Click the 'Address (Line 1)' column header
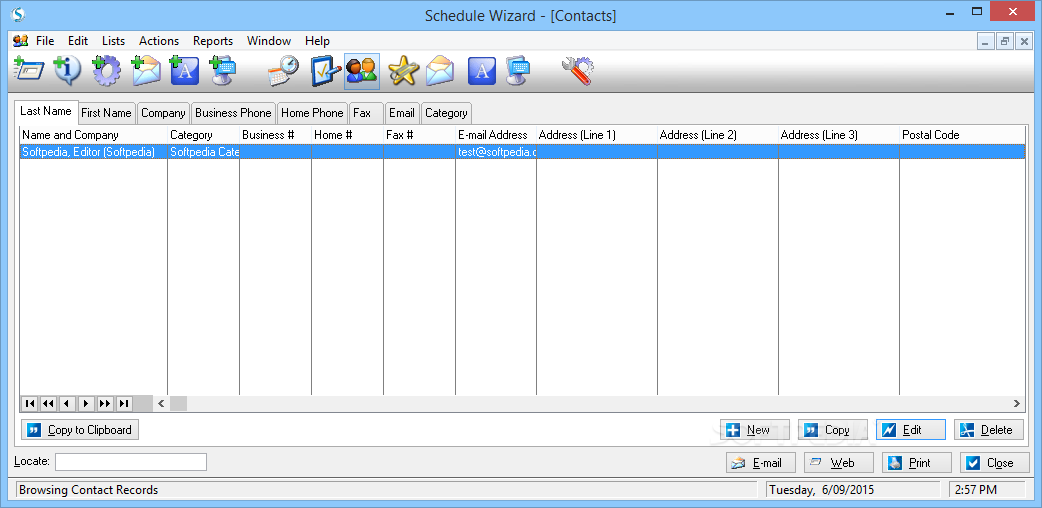This screenshot has height=508, width=1042. coord(597,135)
